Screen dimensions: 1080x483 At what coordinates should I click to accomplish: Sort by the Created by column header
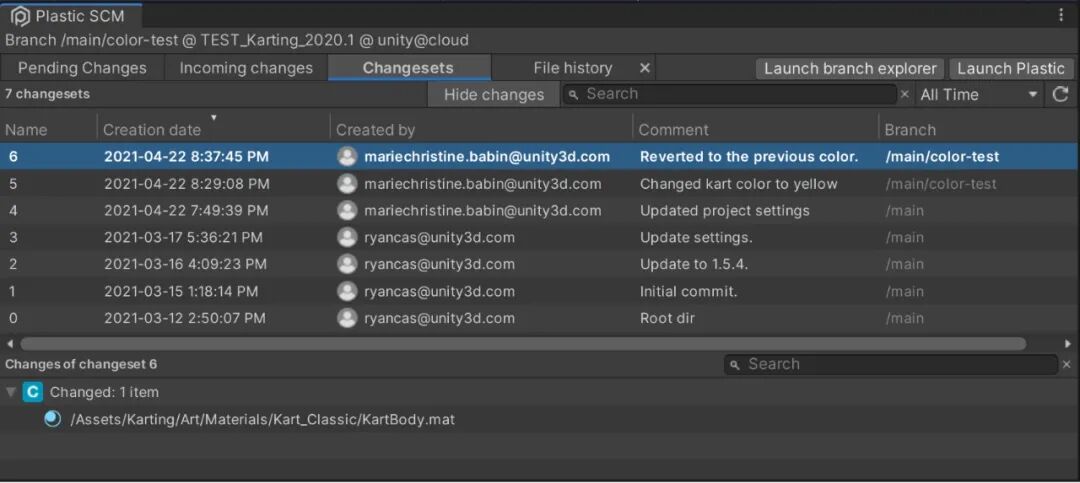[375, 130]
